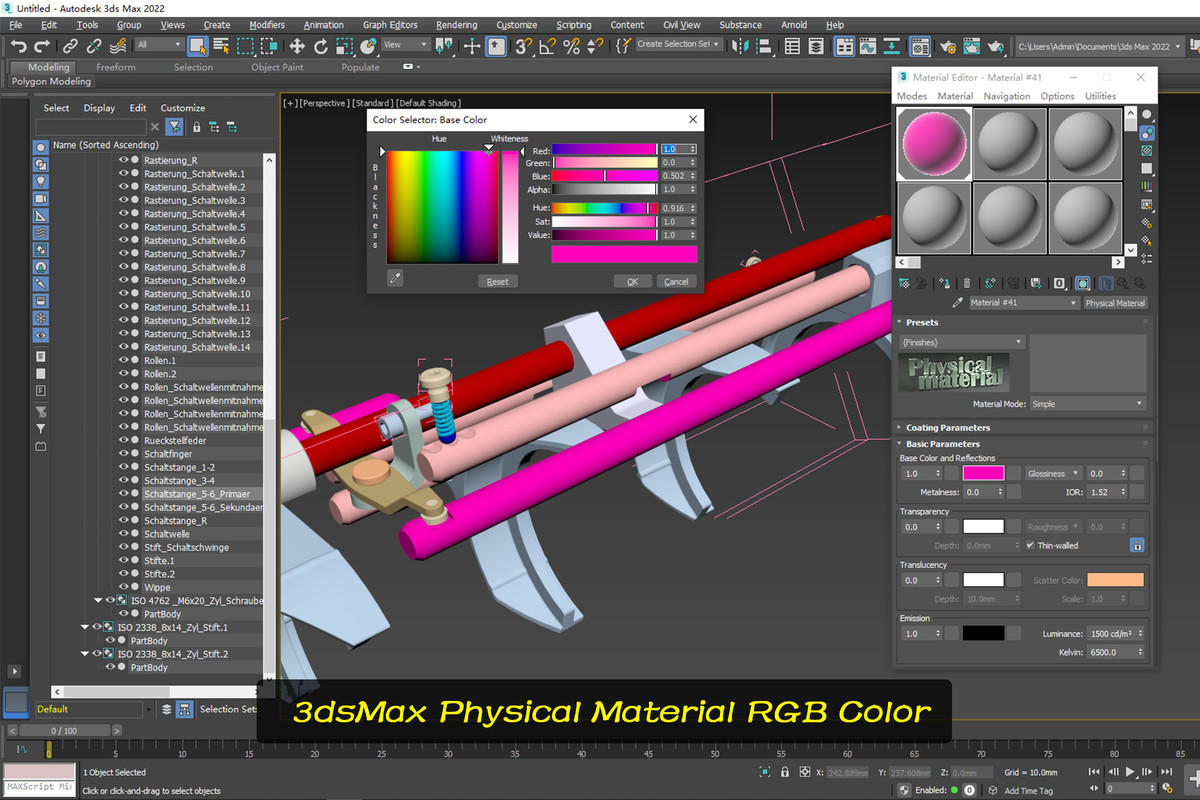The height and width of the screenshot is (800, 1200).
Task: Choose the Select and Rotate tool
Action: pos(321,45)
